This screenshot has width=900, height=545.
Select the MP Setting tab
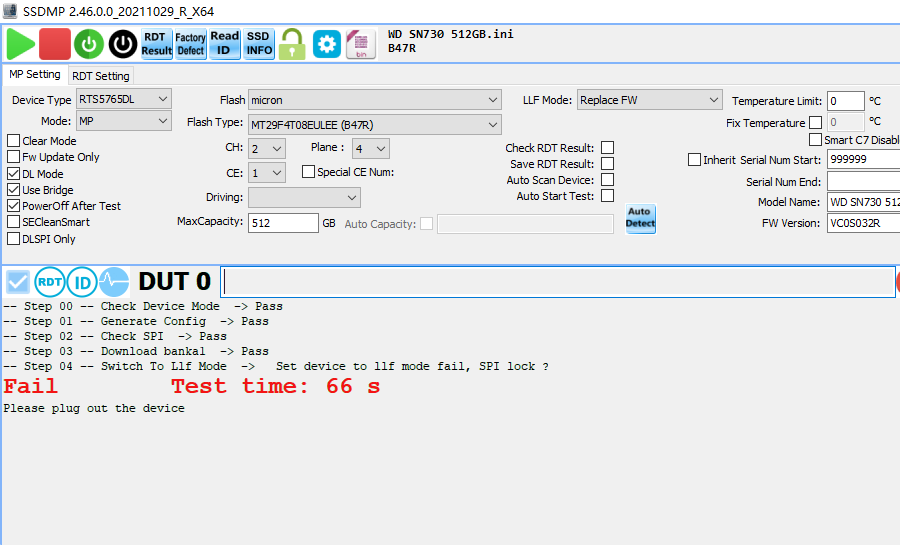pyautogui.click(x=35, y=75)
